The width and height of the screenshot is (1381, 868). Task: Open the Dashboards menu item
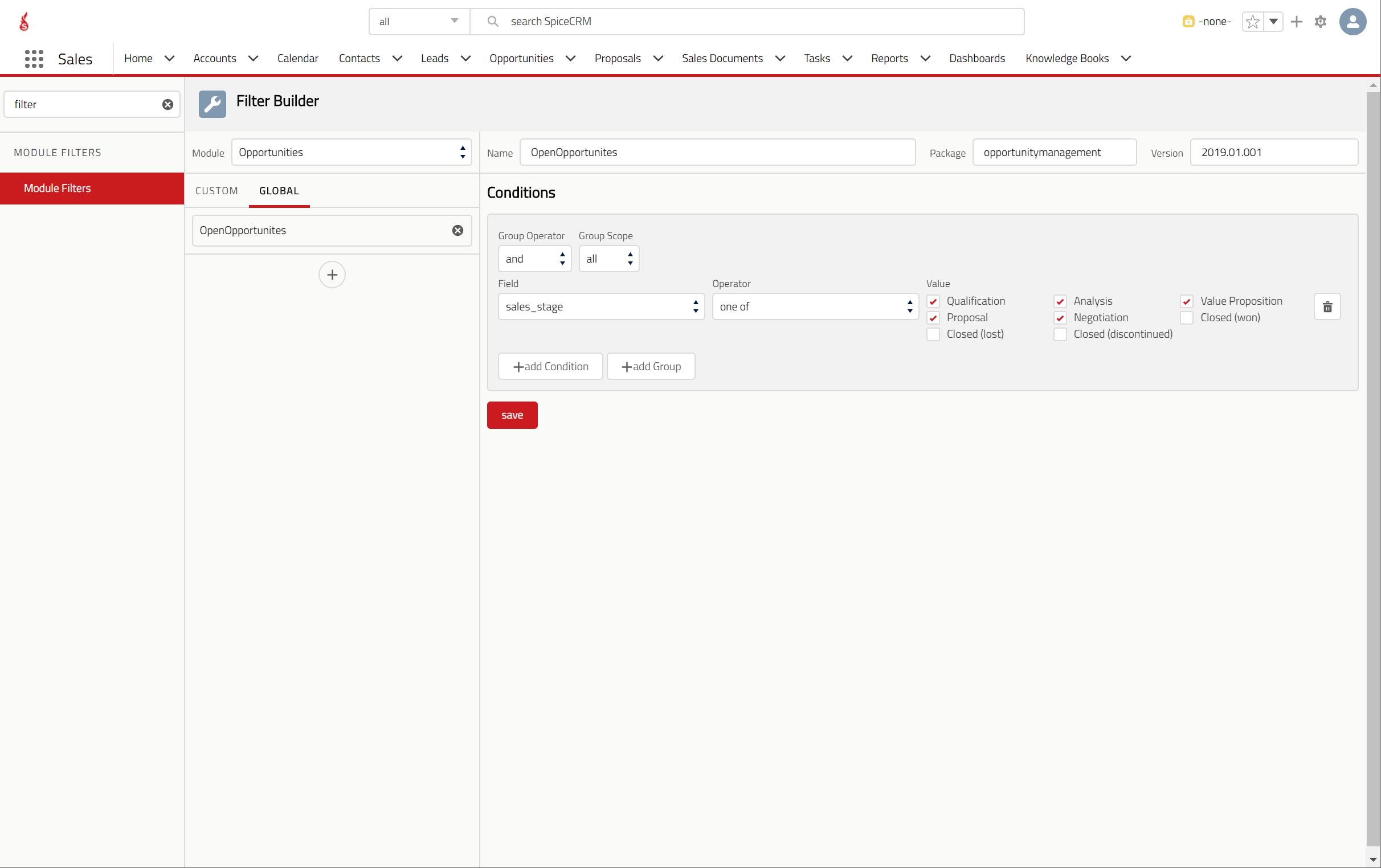click(976, 59)
